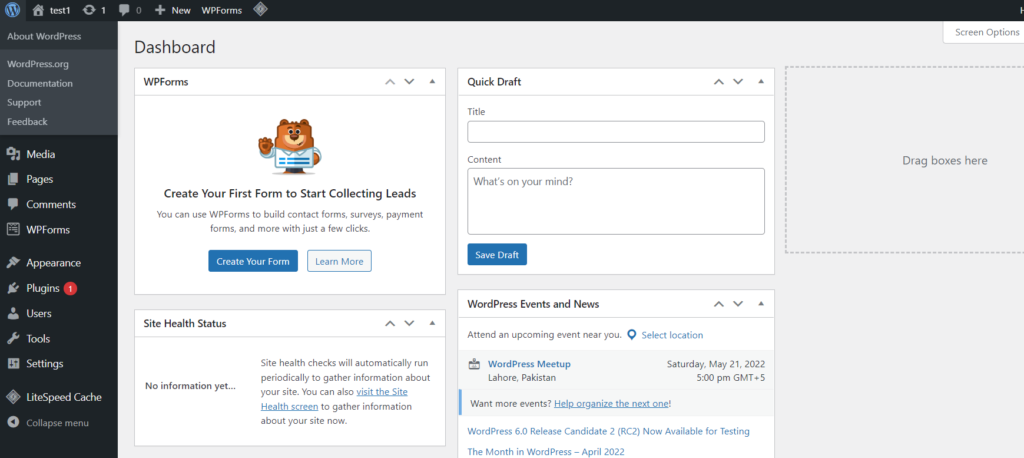Collapse the WPForms widget panel
Screen dimensions: 1024x458
(432, 82)
